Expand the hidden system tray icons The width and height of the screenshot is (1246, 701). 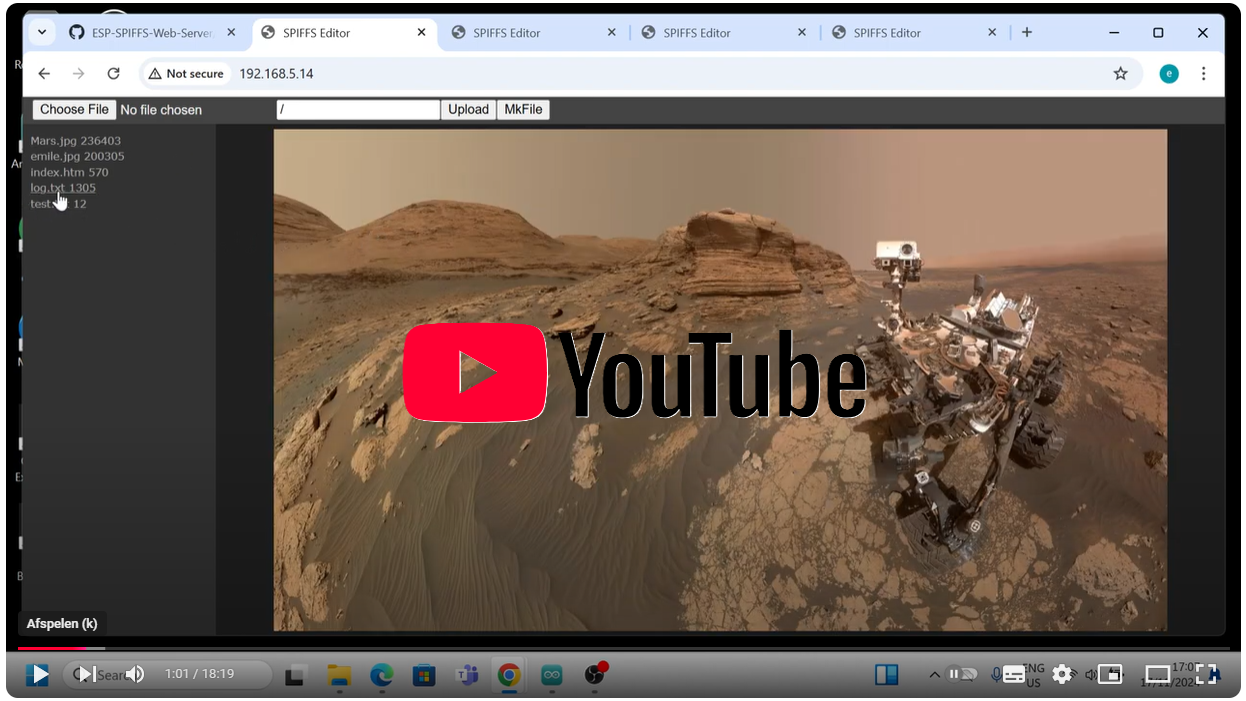pos(934,676)
